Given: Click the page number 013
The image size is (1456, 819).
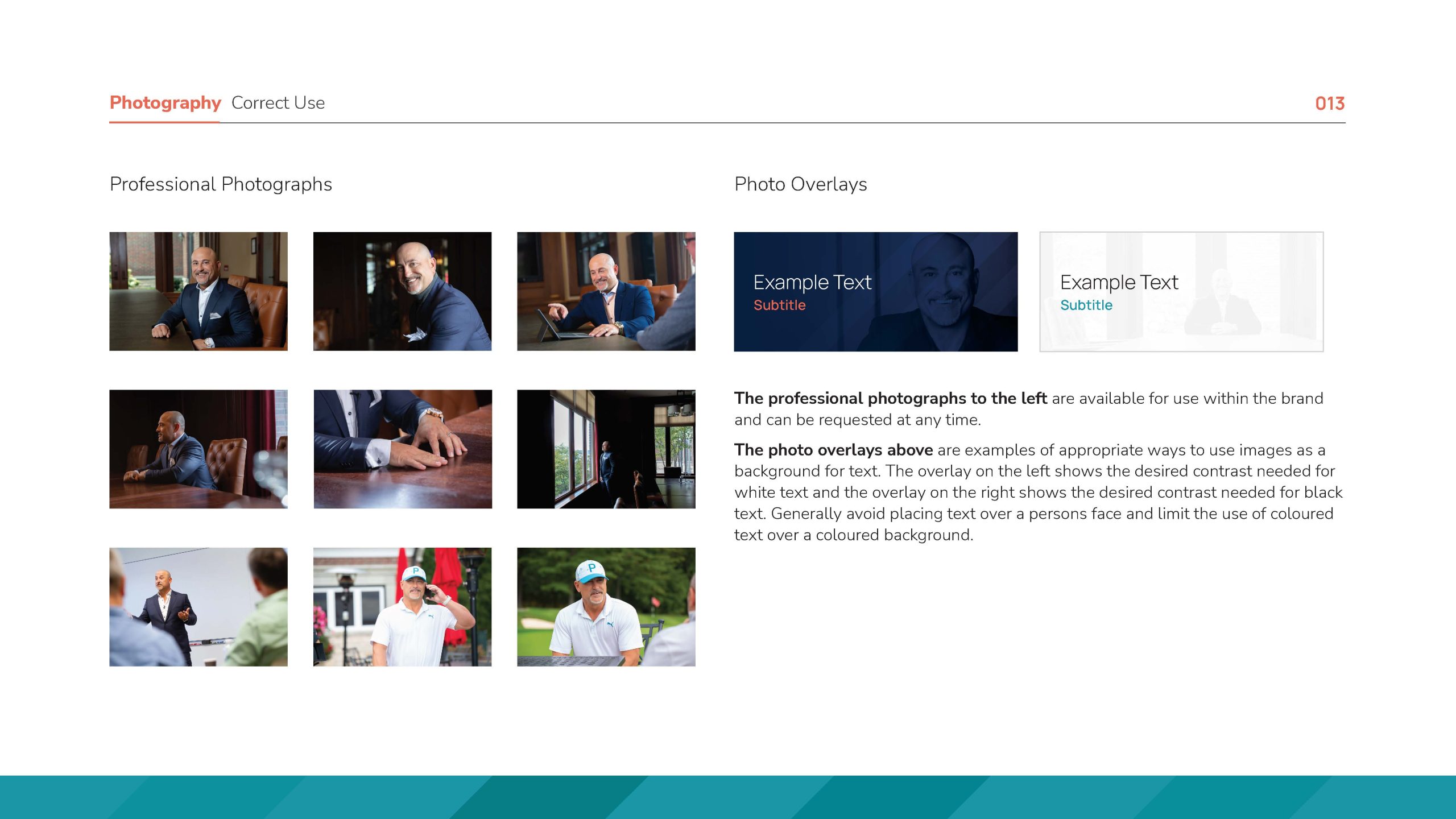Looking at the screenshot, I should coord(1330,104).
